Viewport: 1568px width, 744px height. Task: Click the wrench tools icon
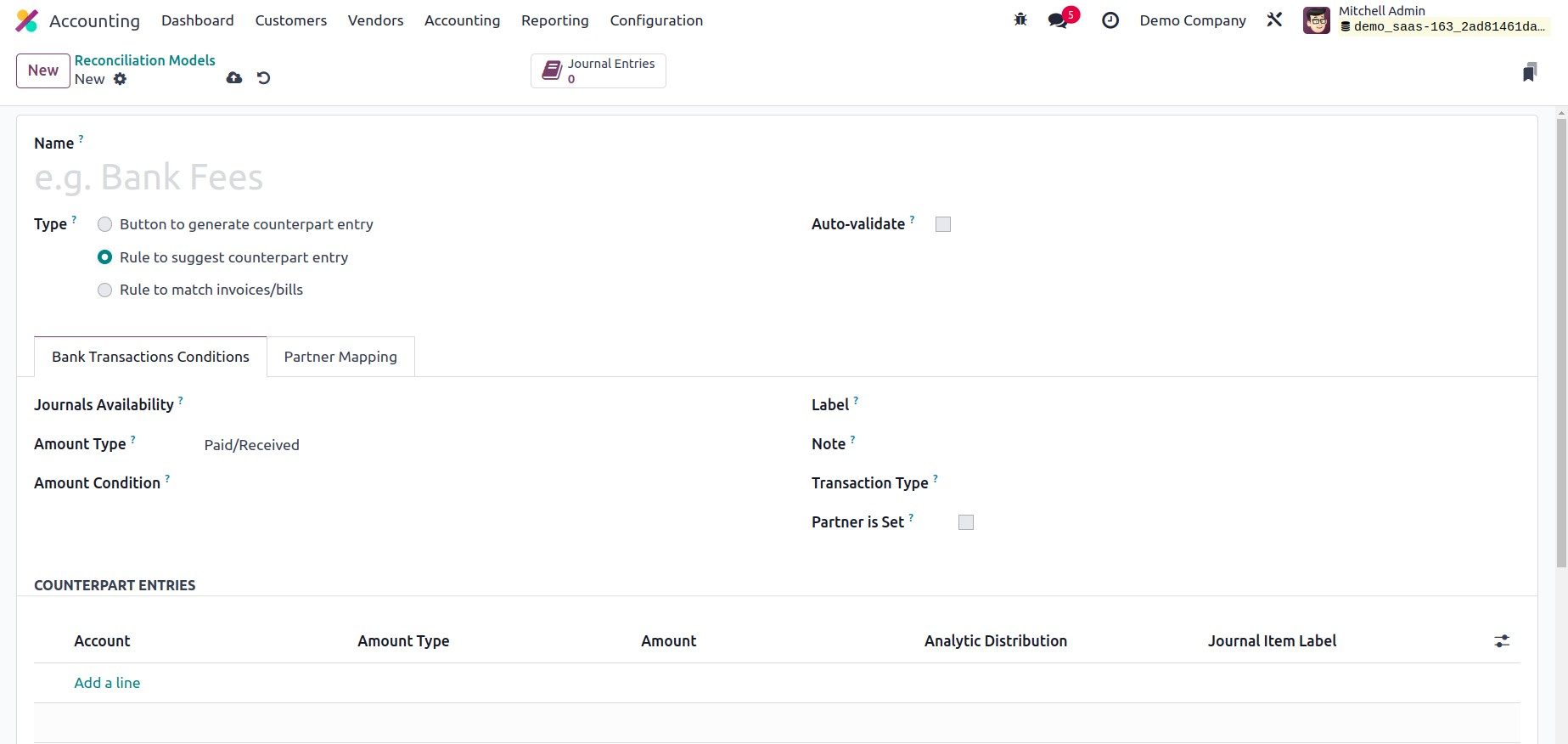tap(1274, 20)
